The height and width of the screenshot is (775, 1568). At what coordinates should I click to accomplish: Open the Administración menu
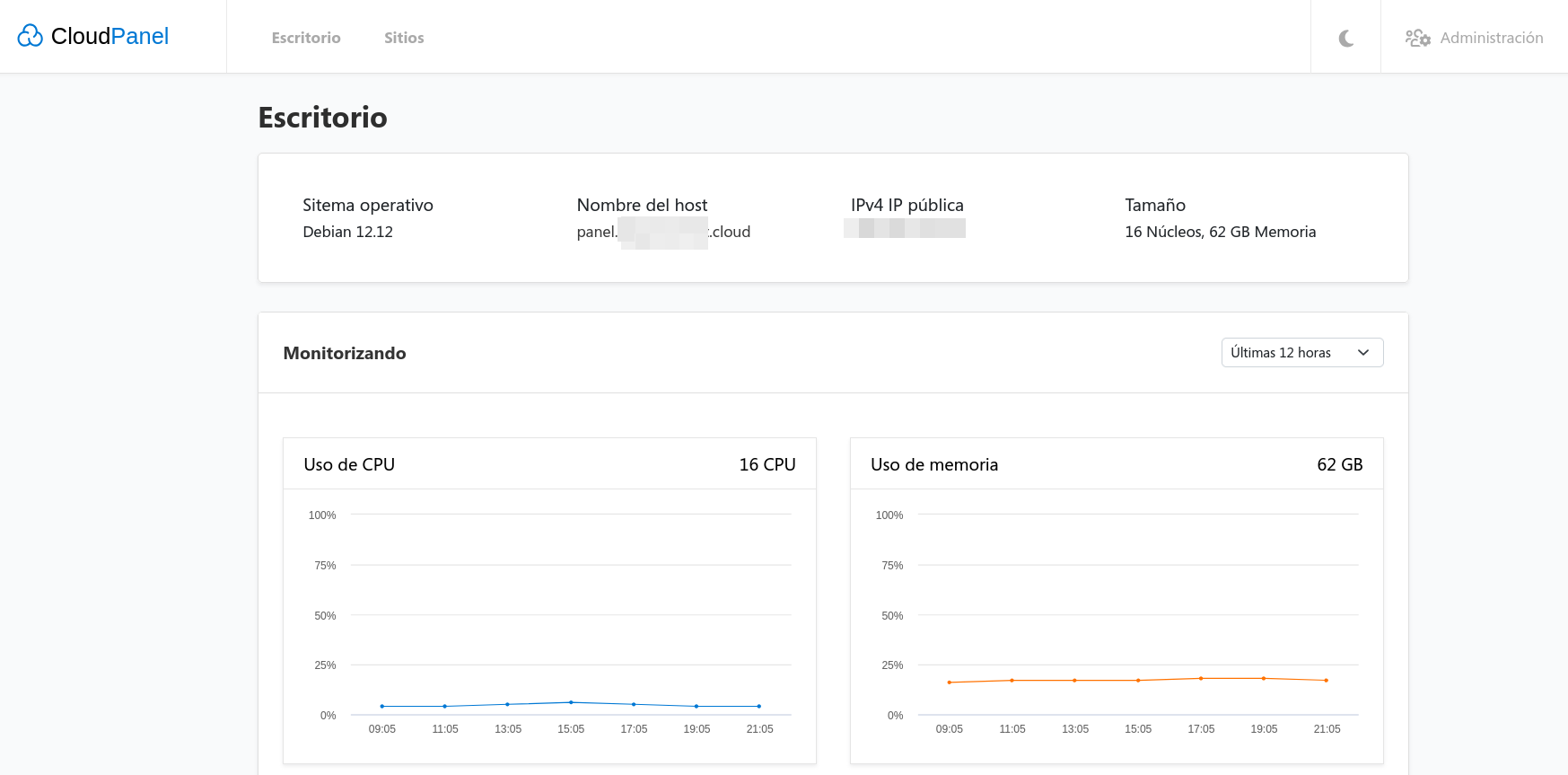click(1475, 38)
